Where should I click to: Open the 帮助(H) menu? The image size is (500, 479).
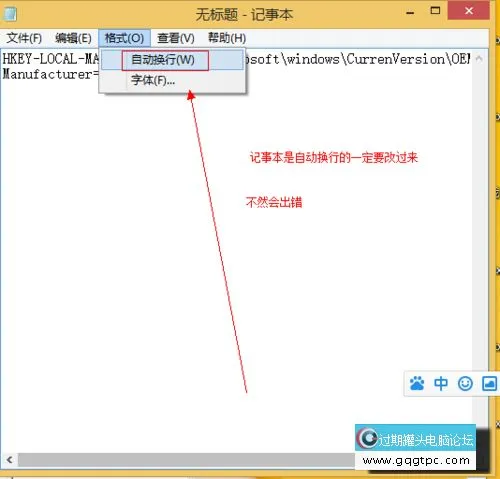coord(227,38)
